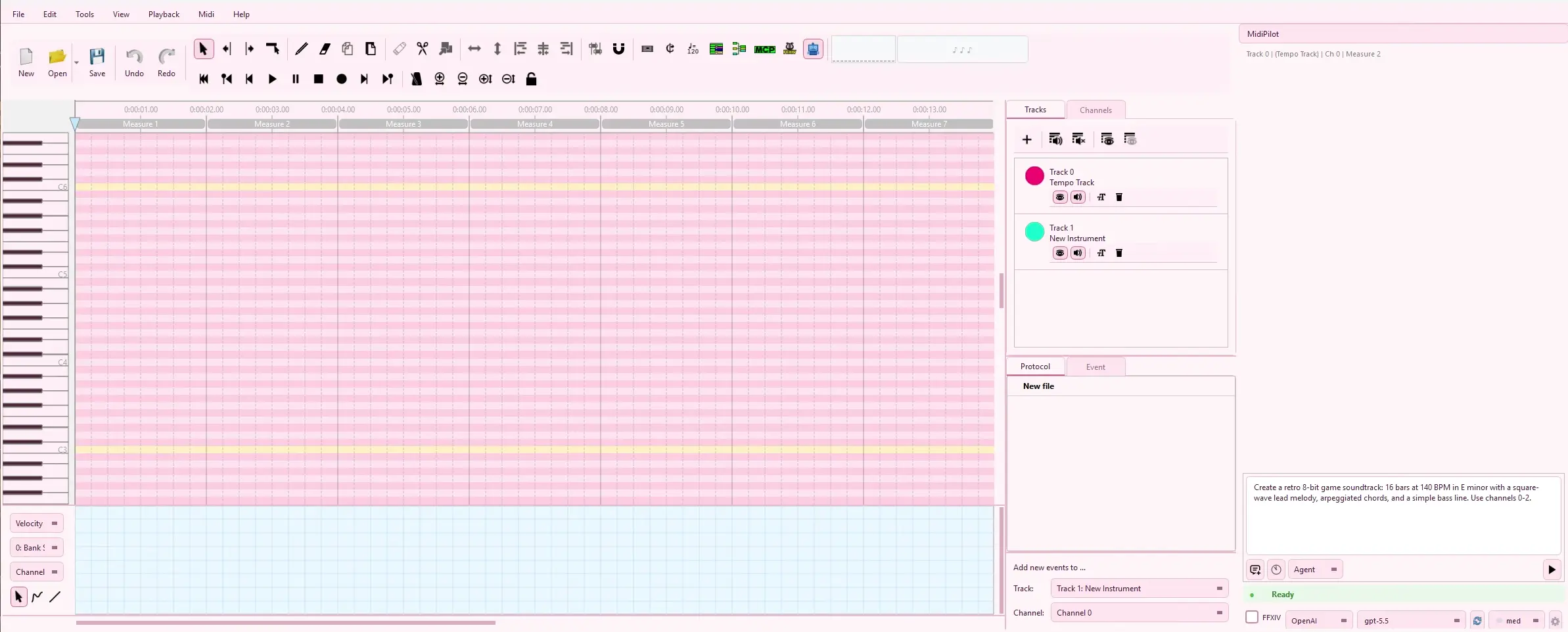
Task: Open the 0: Bank dropdown
Action: coord(37,547)
